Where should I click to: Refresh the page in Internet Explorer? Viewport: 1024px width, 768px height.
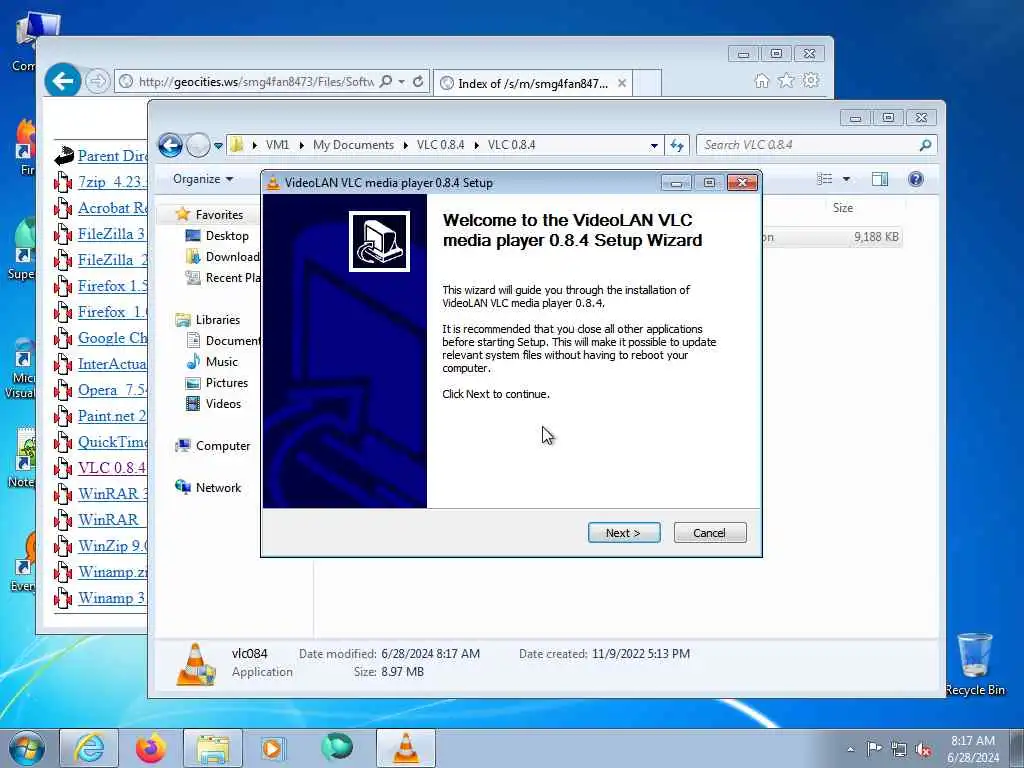tap(418, 82)
